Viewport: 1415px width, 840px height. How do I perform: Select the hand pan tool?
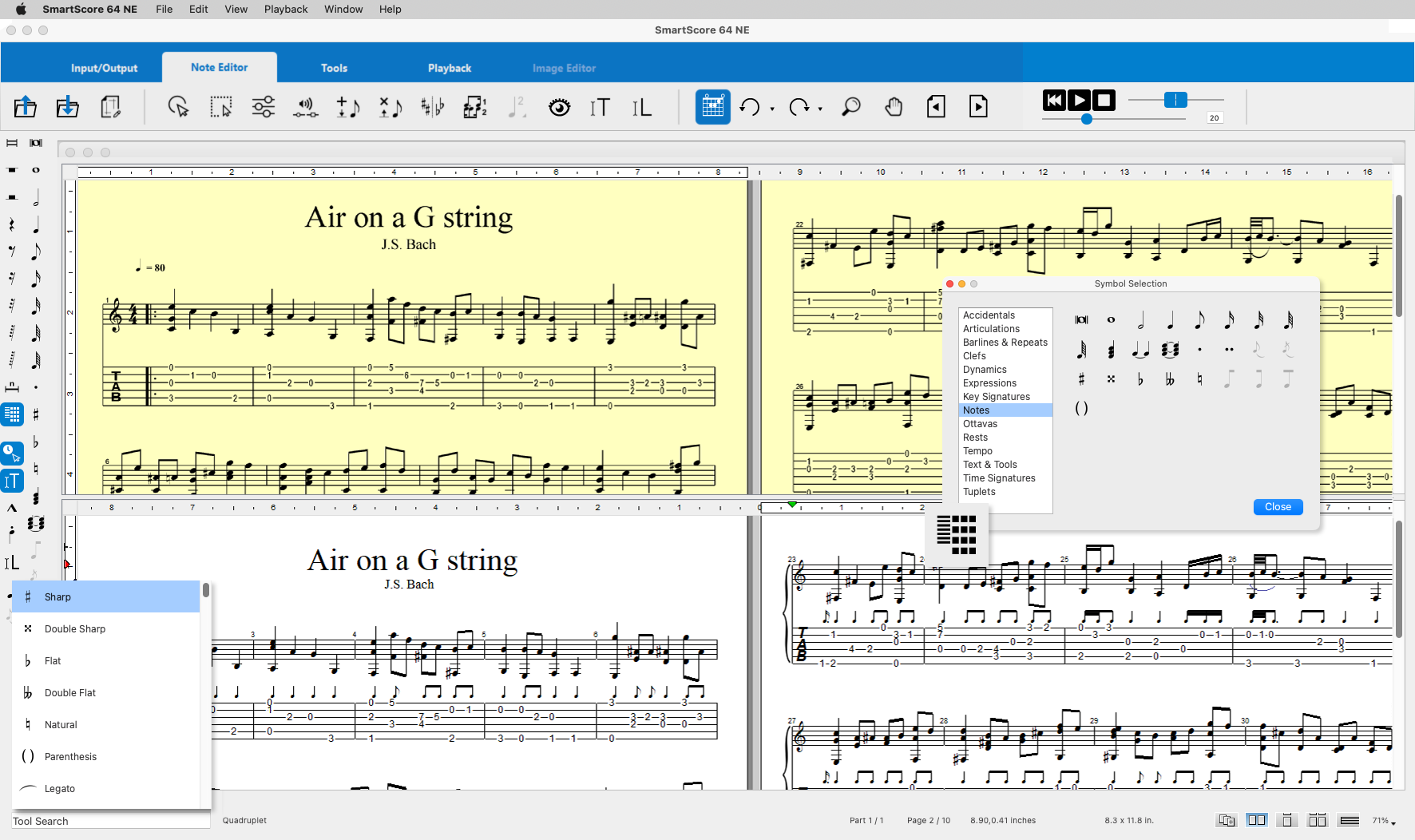click(894, 106)
